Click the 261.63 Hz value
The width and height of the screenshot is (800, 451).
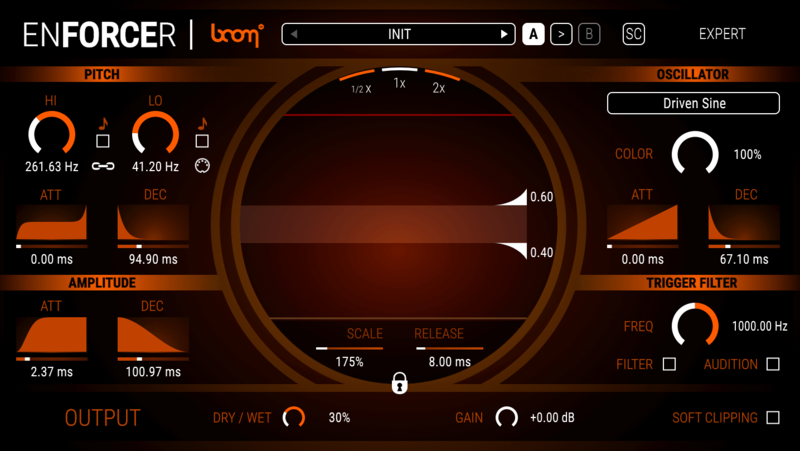[x=52, y=167]
